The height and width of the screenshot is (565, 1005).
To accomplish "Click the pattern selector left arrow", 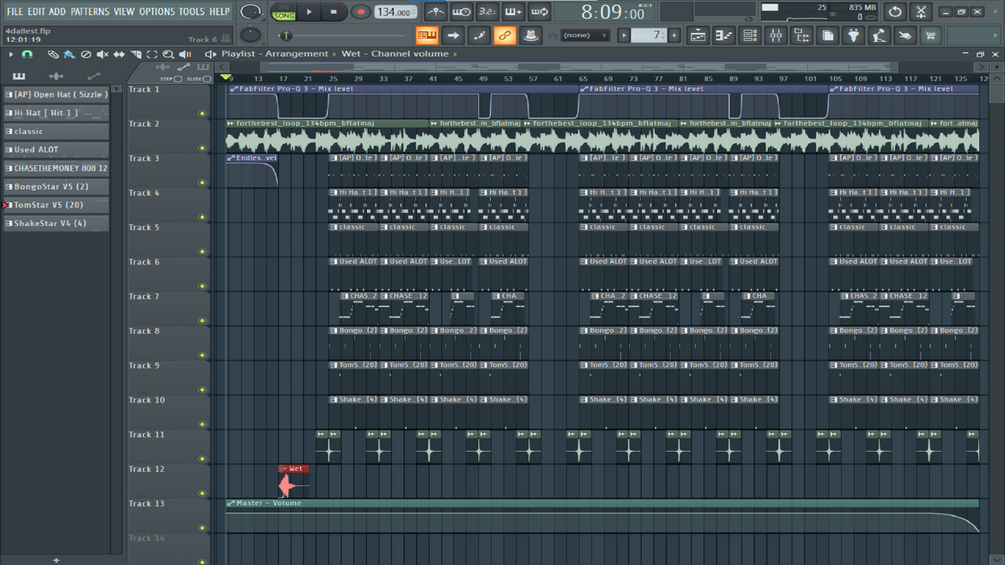I will pyautogui.click(x=623, y=36).
